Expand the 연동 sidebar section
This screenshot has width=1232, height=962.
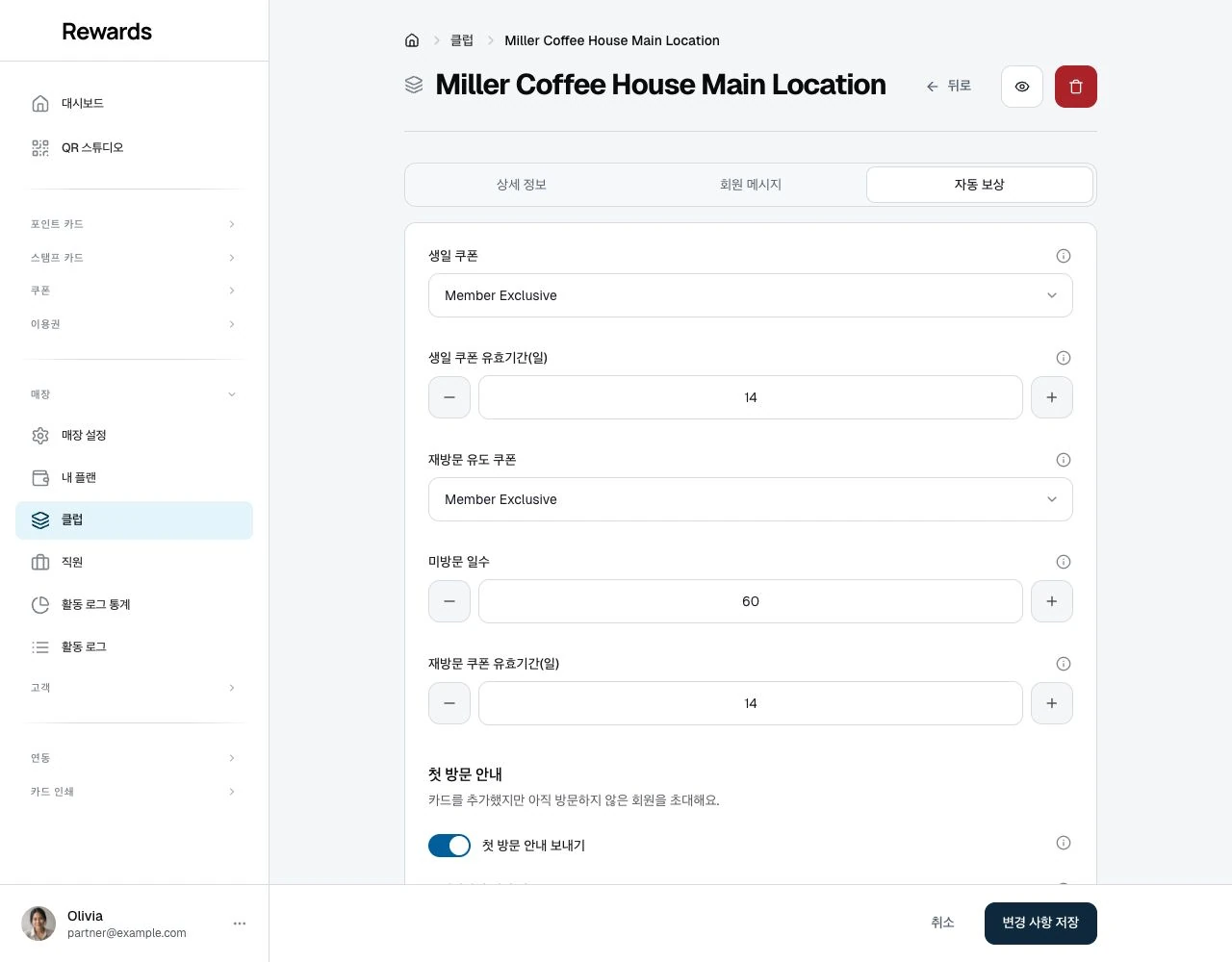coord(134,758)
